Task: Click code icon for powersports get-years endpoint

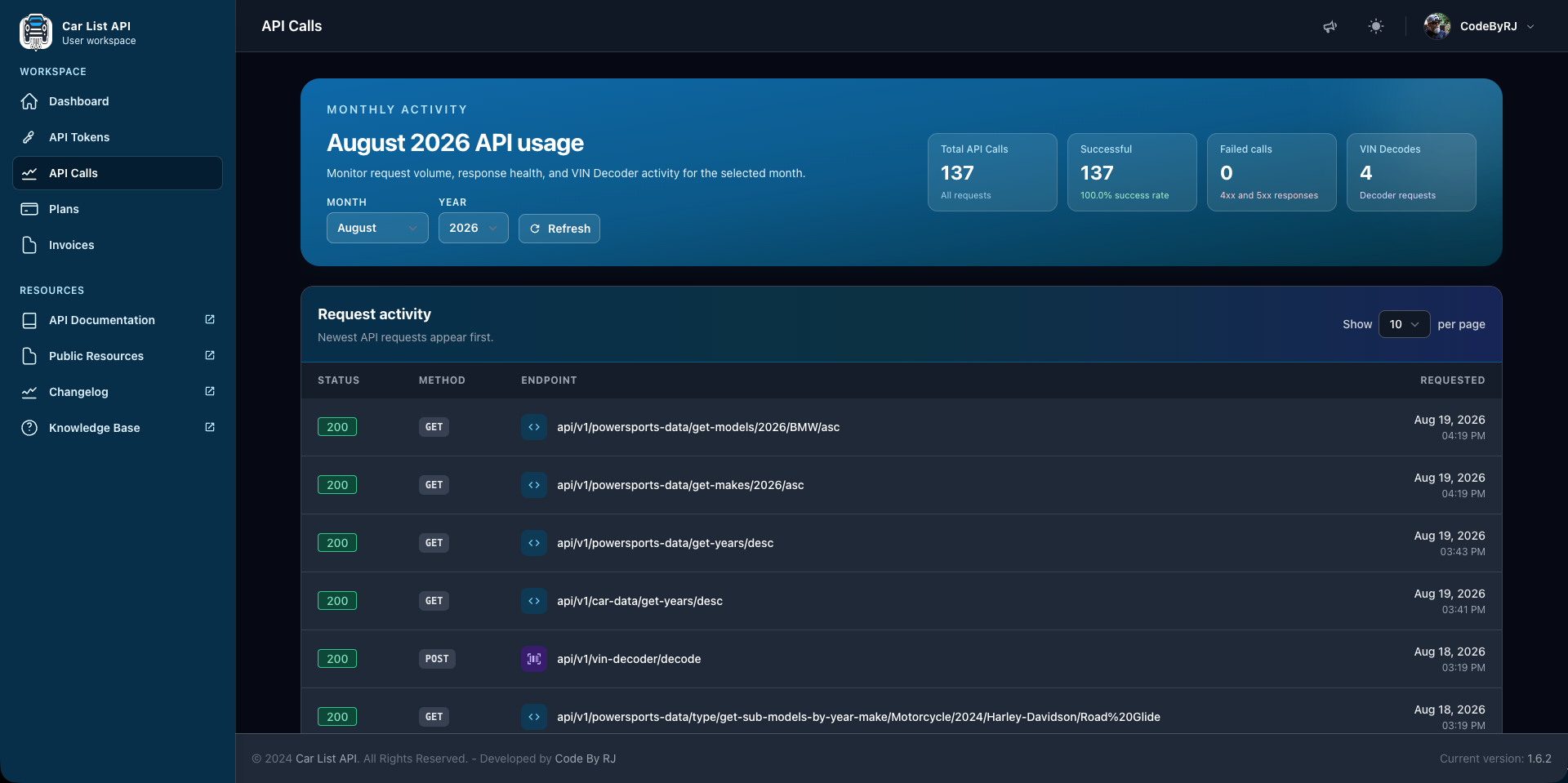Action: click(x=534, y=543)
